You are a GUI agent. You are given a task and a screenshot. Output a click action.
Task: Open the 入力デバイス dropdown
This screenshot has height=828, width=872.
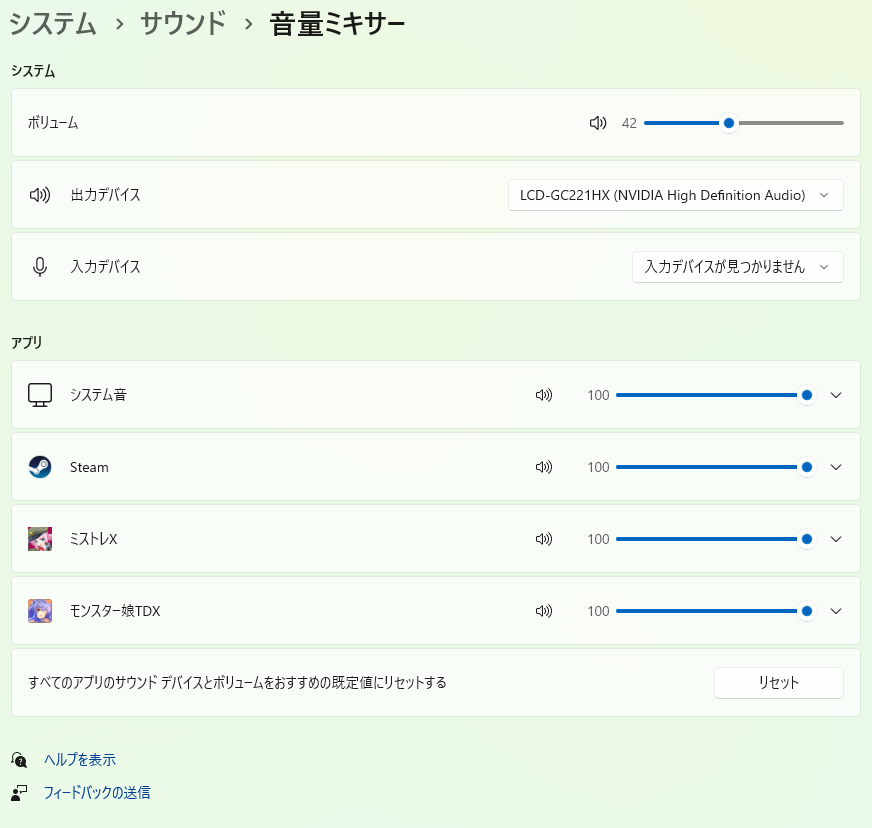[x=737, y=267]
